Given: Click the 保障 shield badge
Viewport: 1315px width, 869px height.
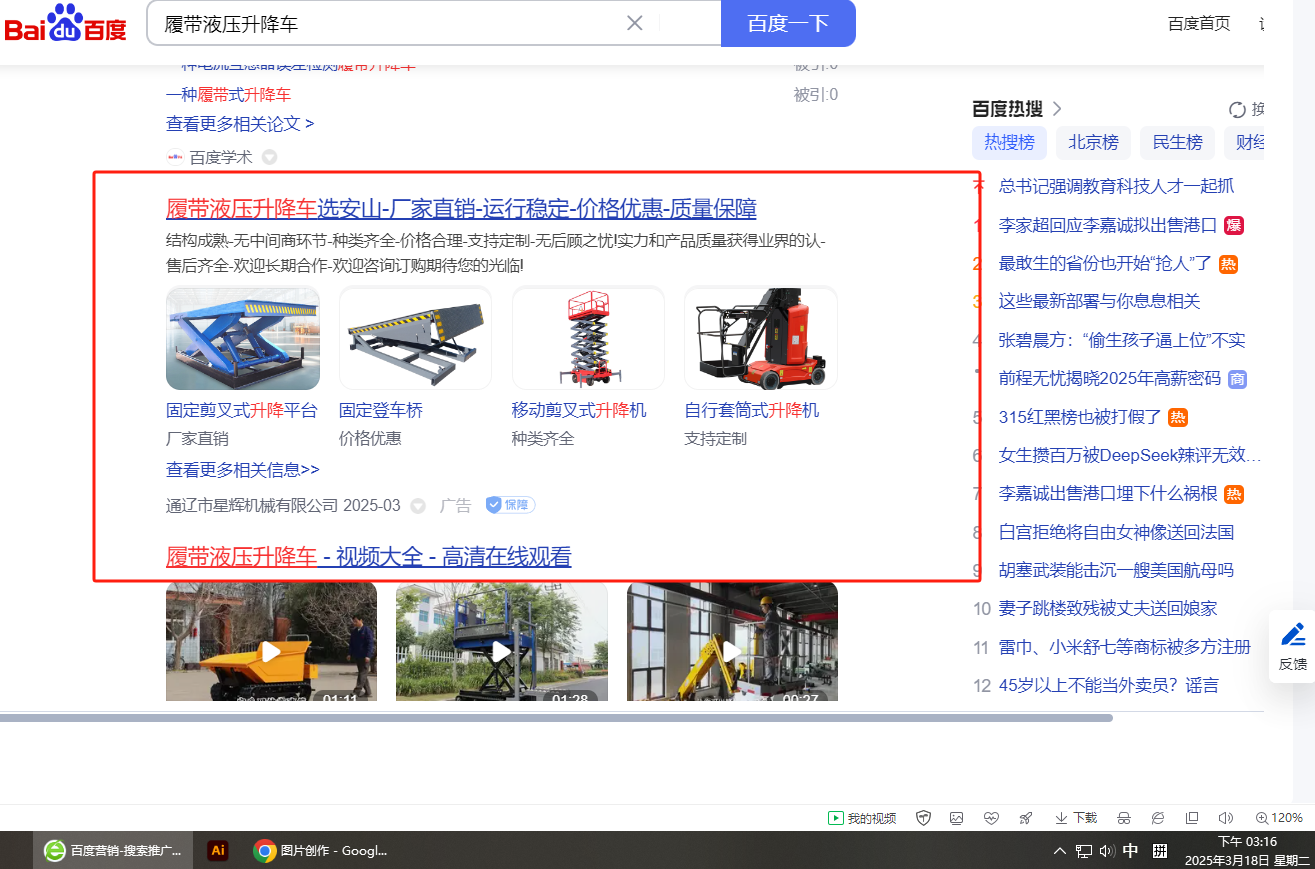Looking at the screenshot, I should 510,505.
